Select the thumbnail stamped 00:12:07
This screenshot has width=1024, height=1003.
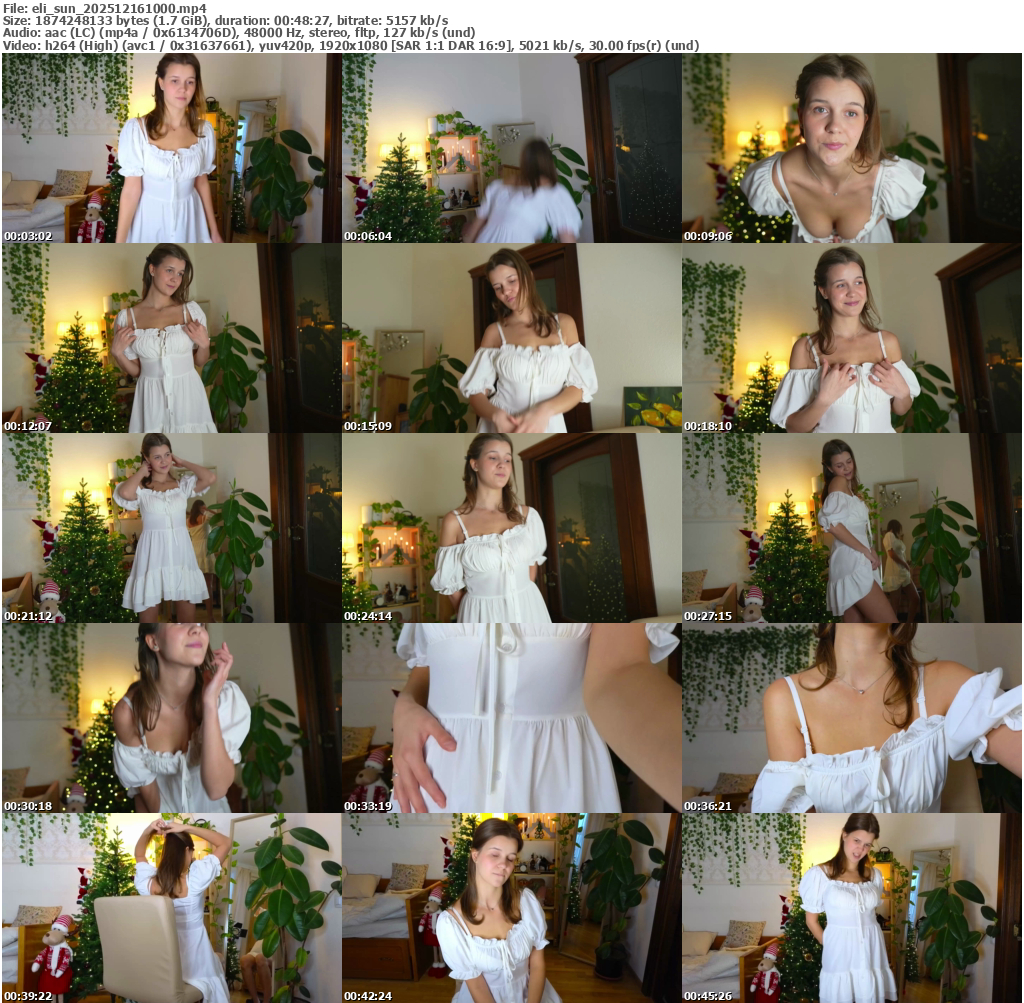tap(171, 338)
